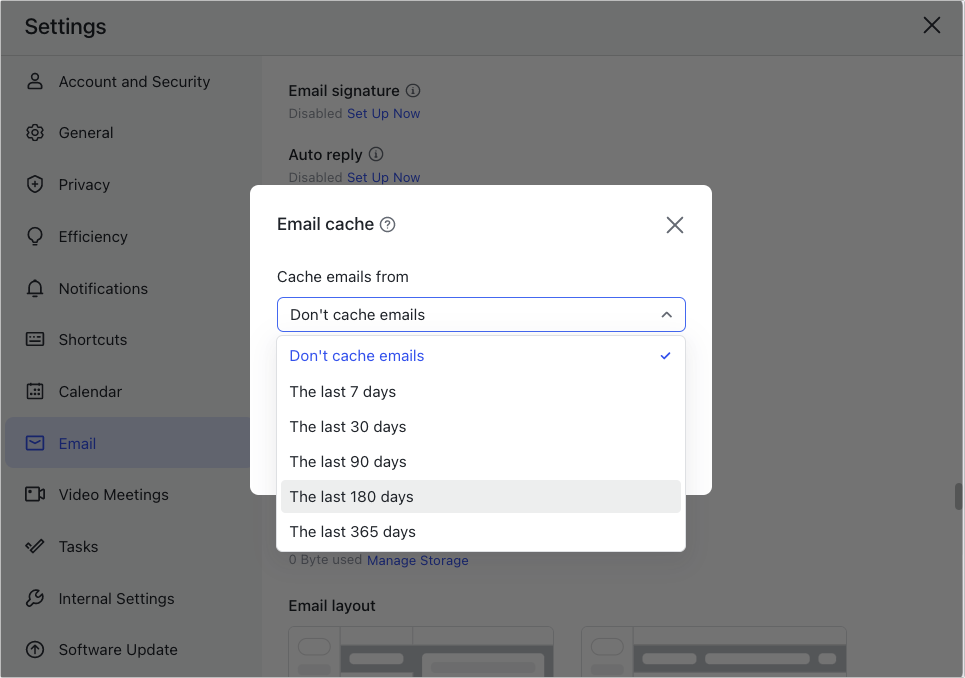Open the Video Meetings camera icon

tap(35, 494)
